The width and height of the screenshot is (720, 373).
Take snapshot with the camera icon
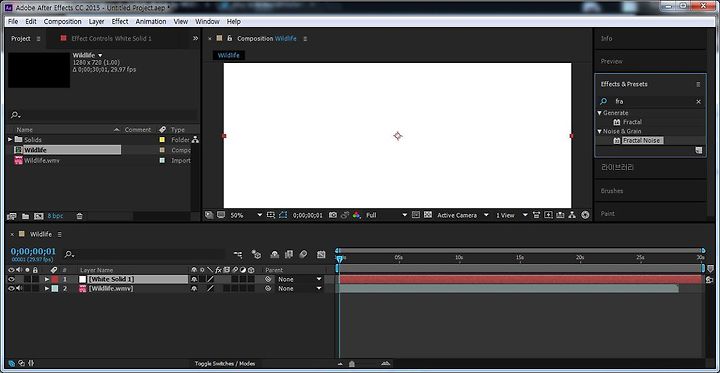click(333, 215)
